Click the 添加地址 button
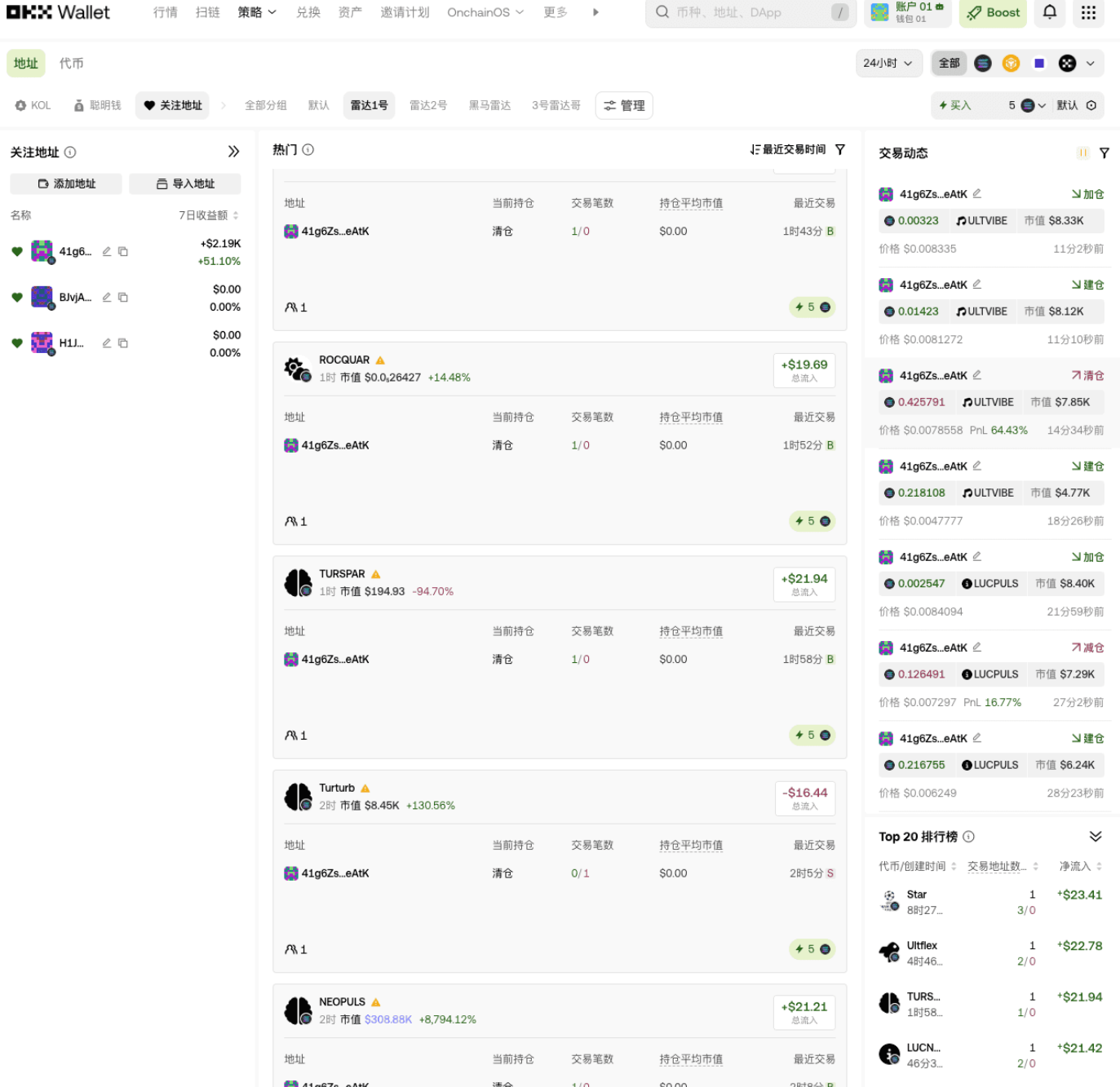This screenshot has width=1120, height=1087. coord(66,184)
